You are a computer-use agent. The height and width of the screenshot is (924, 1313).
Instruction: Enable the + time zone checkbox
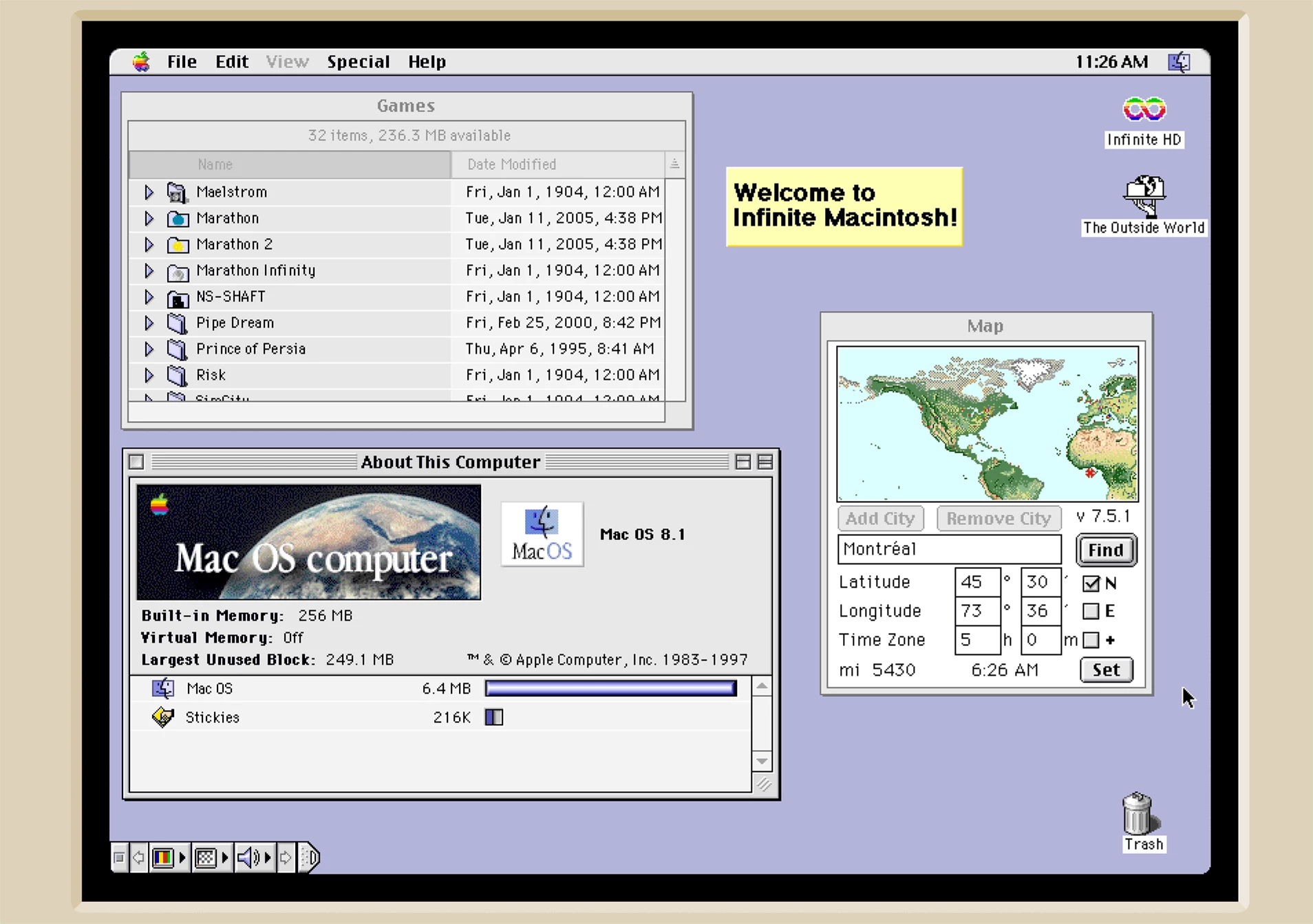tap(1091, 640)
